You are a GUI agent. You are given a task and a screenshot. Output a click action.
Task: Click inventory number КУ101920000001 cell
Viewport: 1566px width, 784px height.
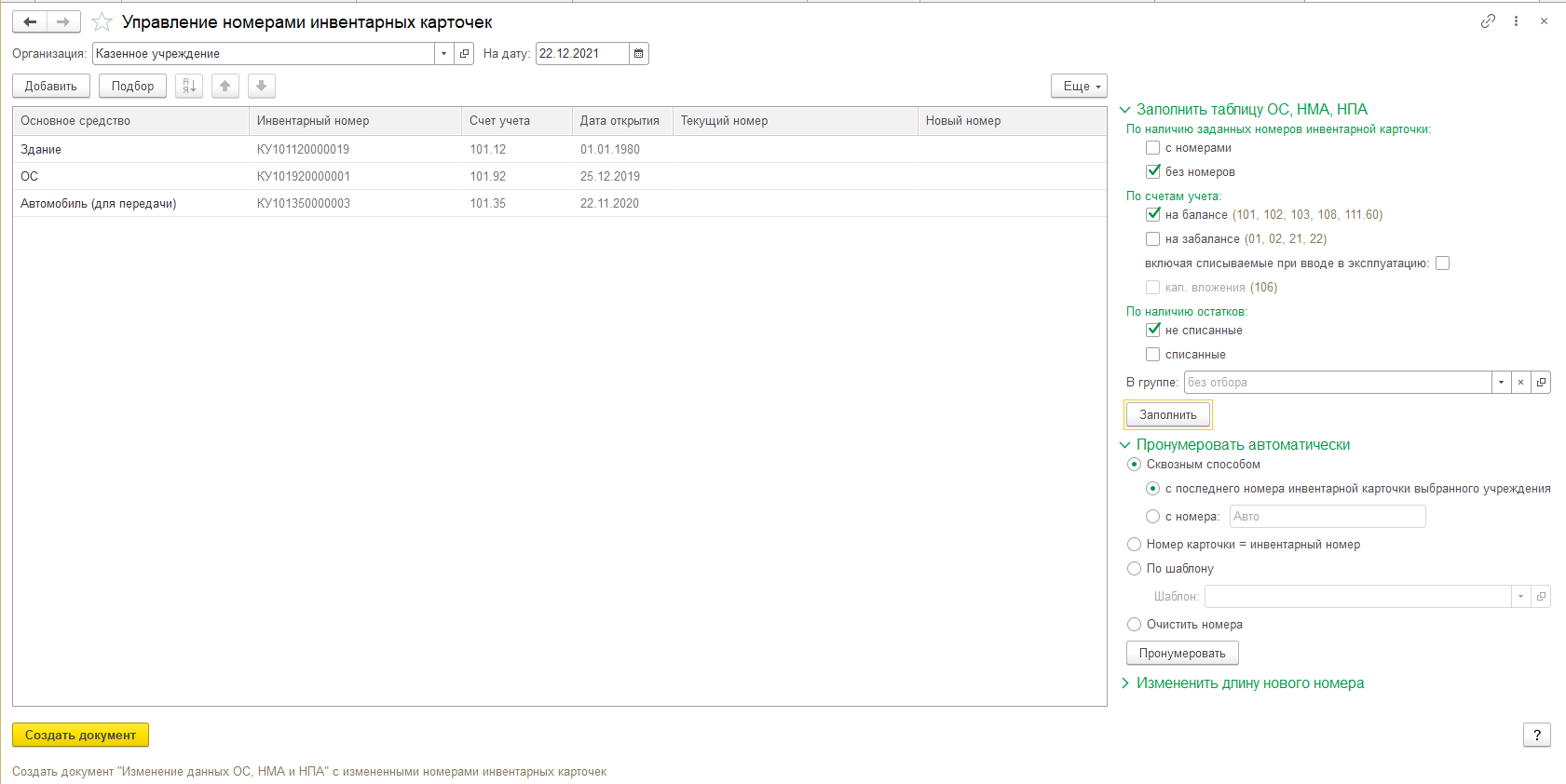coord(355,176)
